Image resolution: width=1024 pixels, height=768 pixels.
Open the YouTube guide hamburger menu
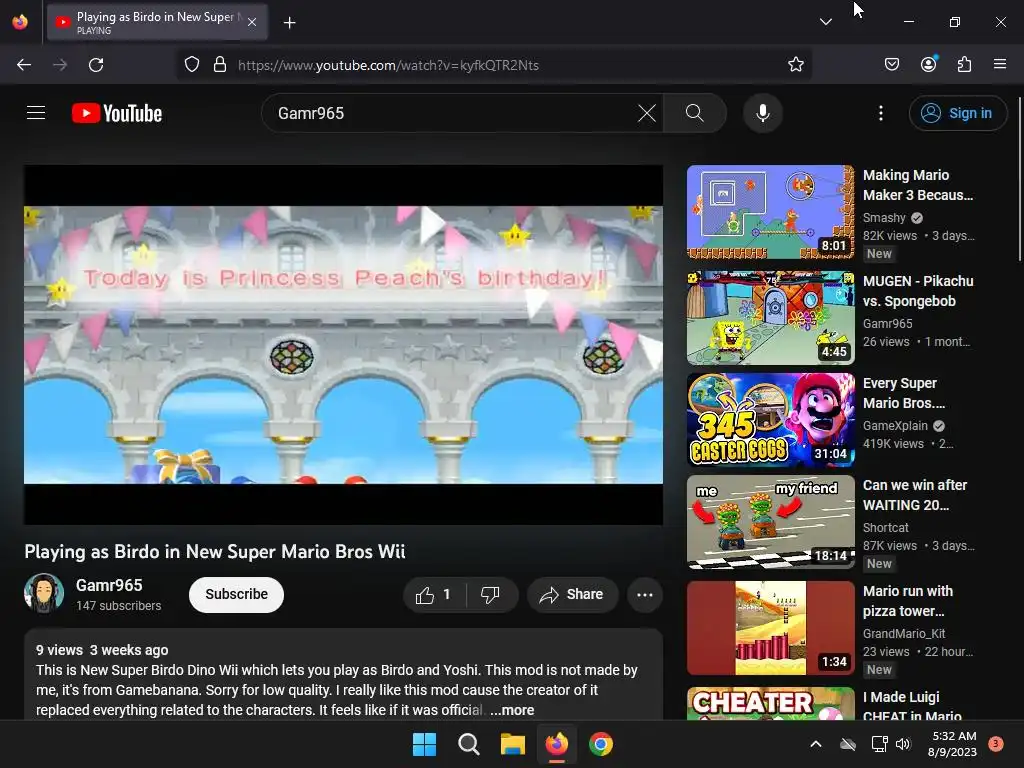coord(36,113)
